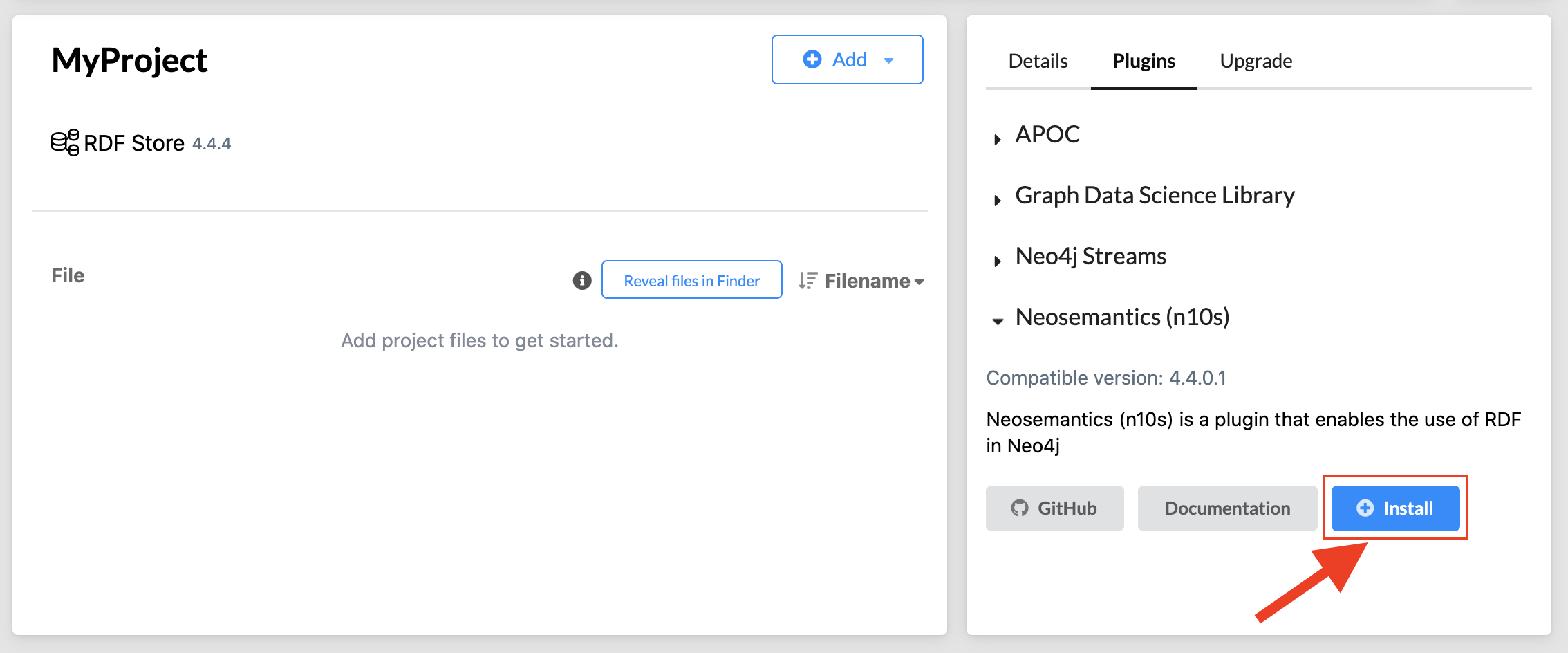Install the Neosemantics plugin

point(1396,508)
